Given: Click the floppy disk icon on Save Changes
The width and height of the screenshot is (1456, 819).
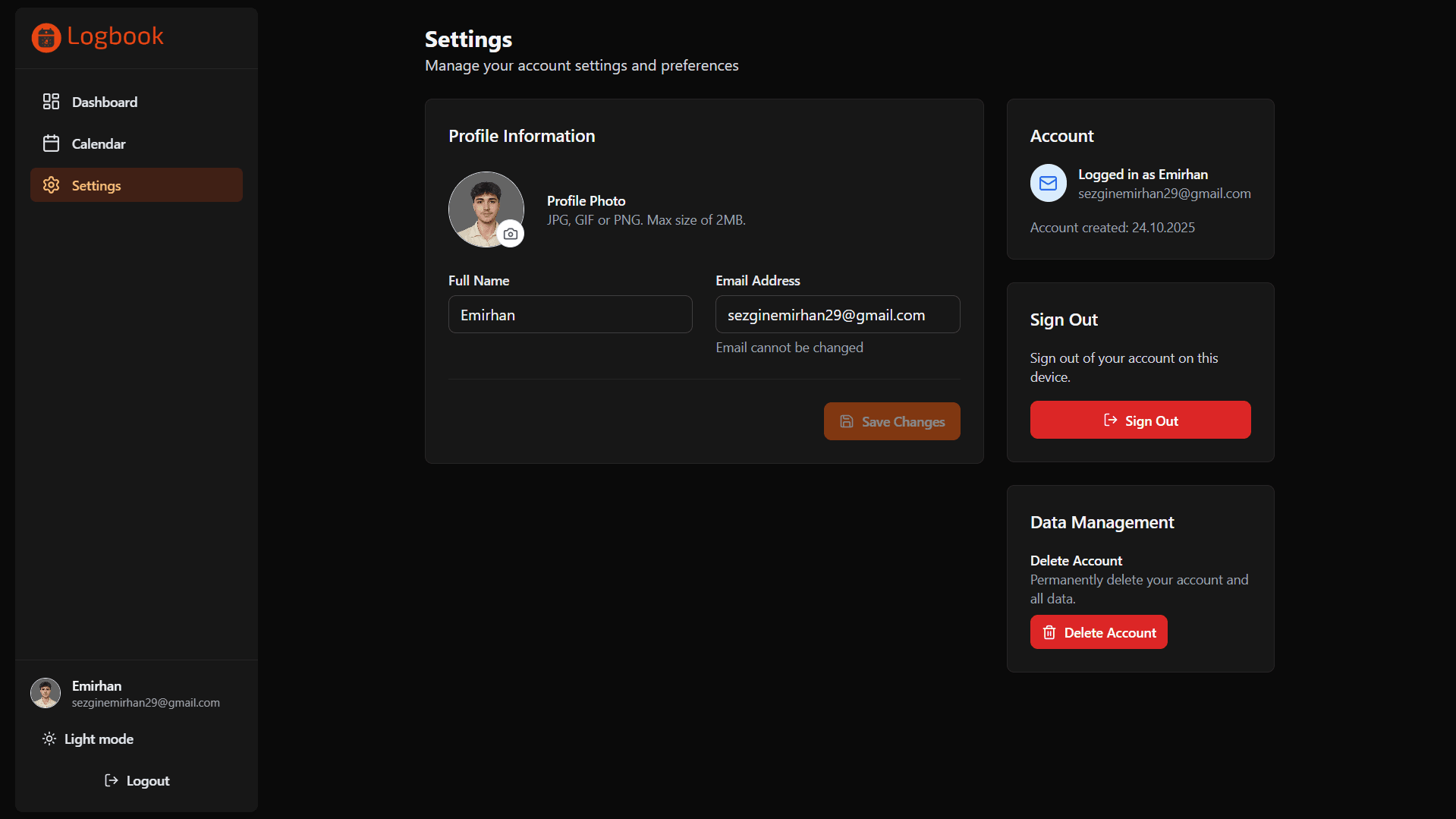Looking at the screenshot, I should (847, 421).
